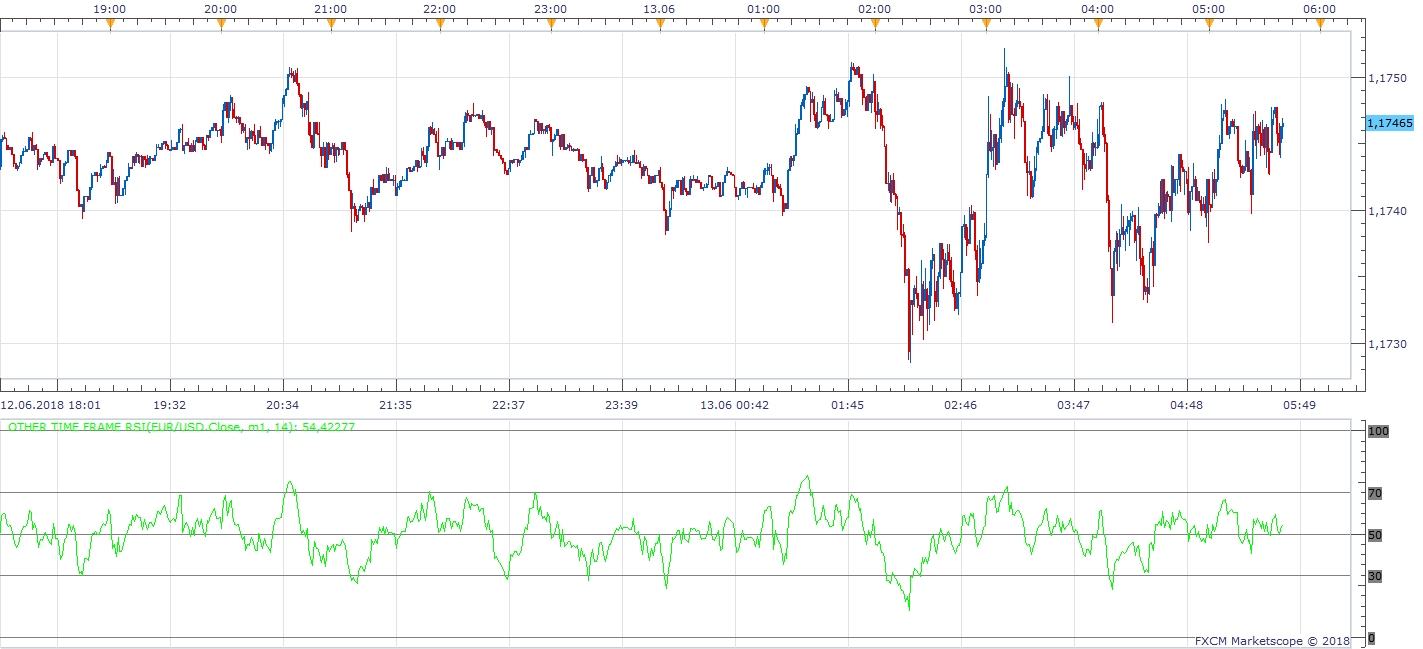Screen dimensions: 1423x649
Task: Click the RSI level 0 label
Action: pyautogui.click(x=1371, y=638)
